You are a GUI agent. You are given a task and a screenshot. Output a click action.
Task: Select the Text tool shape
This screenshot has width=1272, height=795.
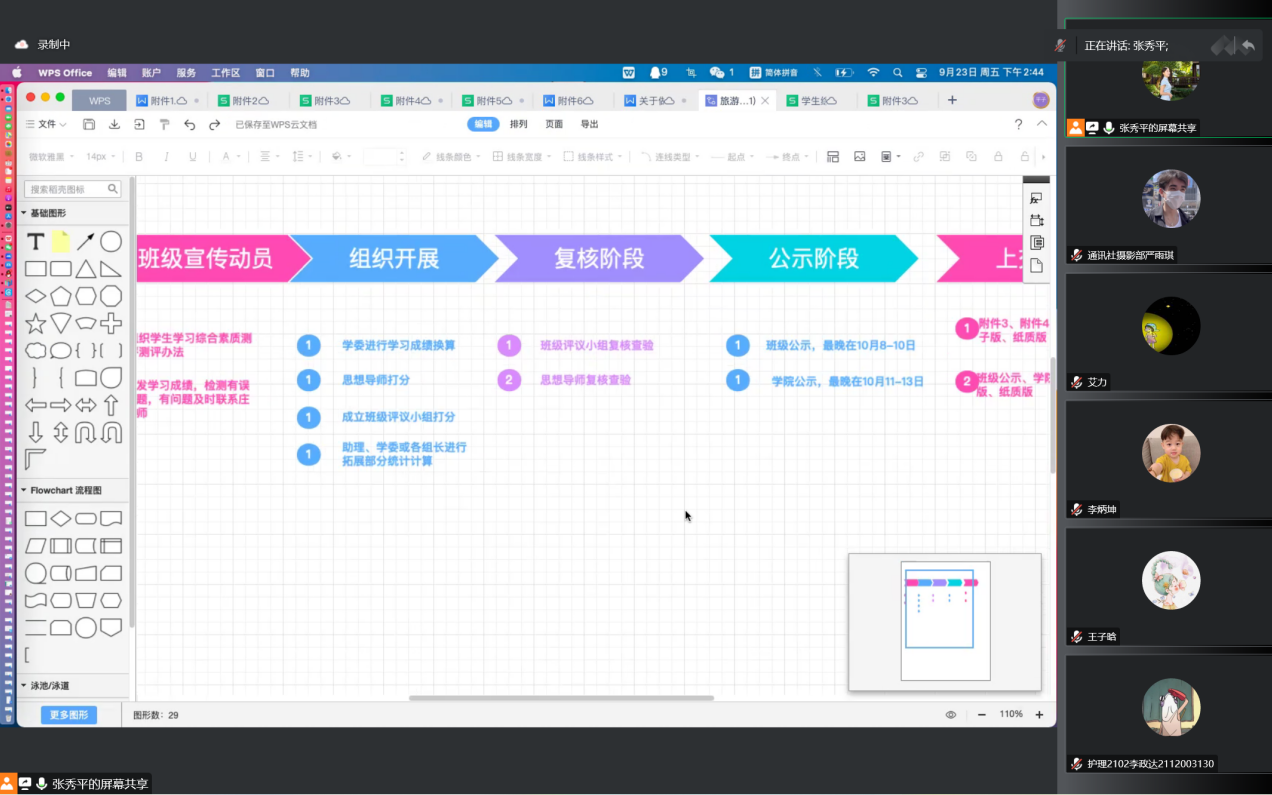pyautogui.click(x=35, y=242)
